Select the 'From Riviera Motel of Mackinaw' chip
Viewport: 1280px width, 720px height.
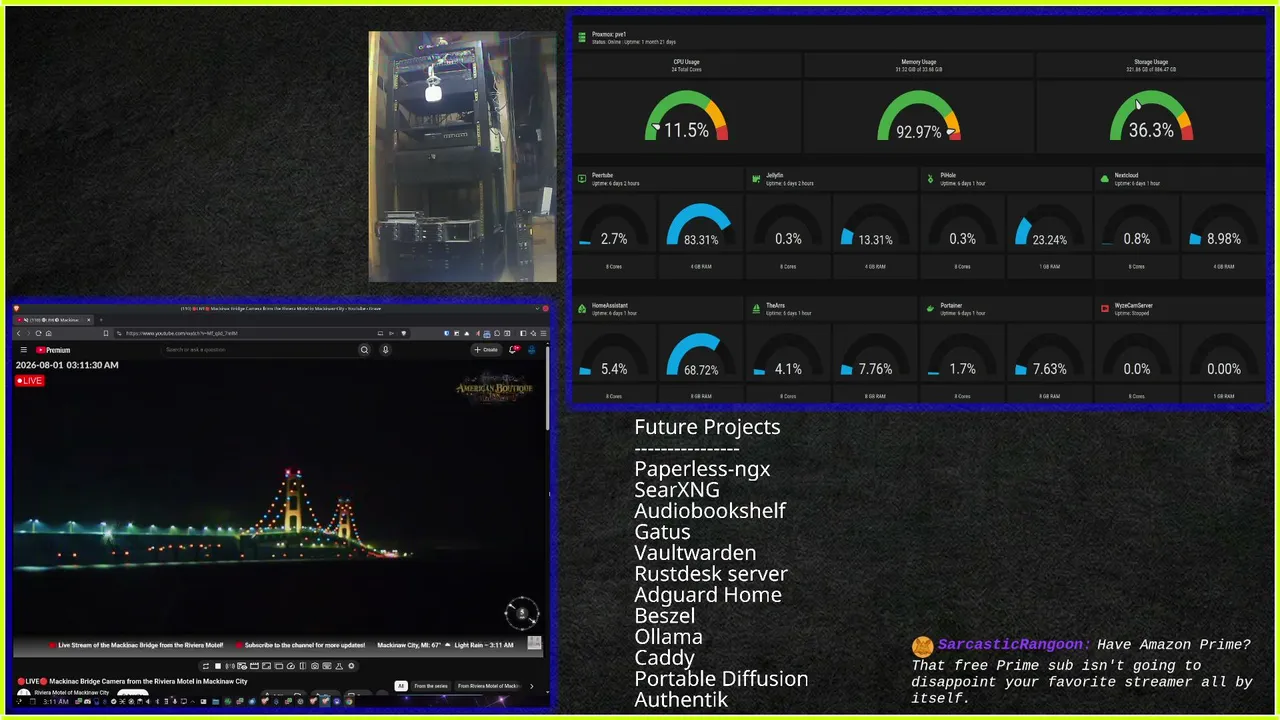489,686
